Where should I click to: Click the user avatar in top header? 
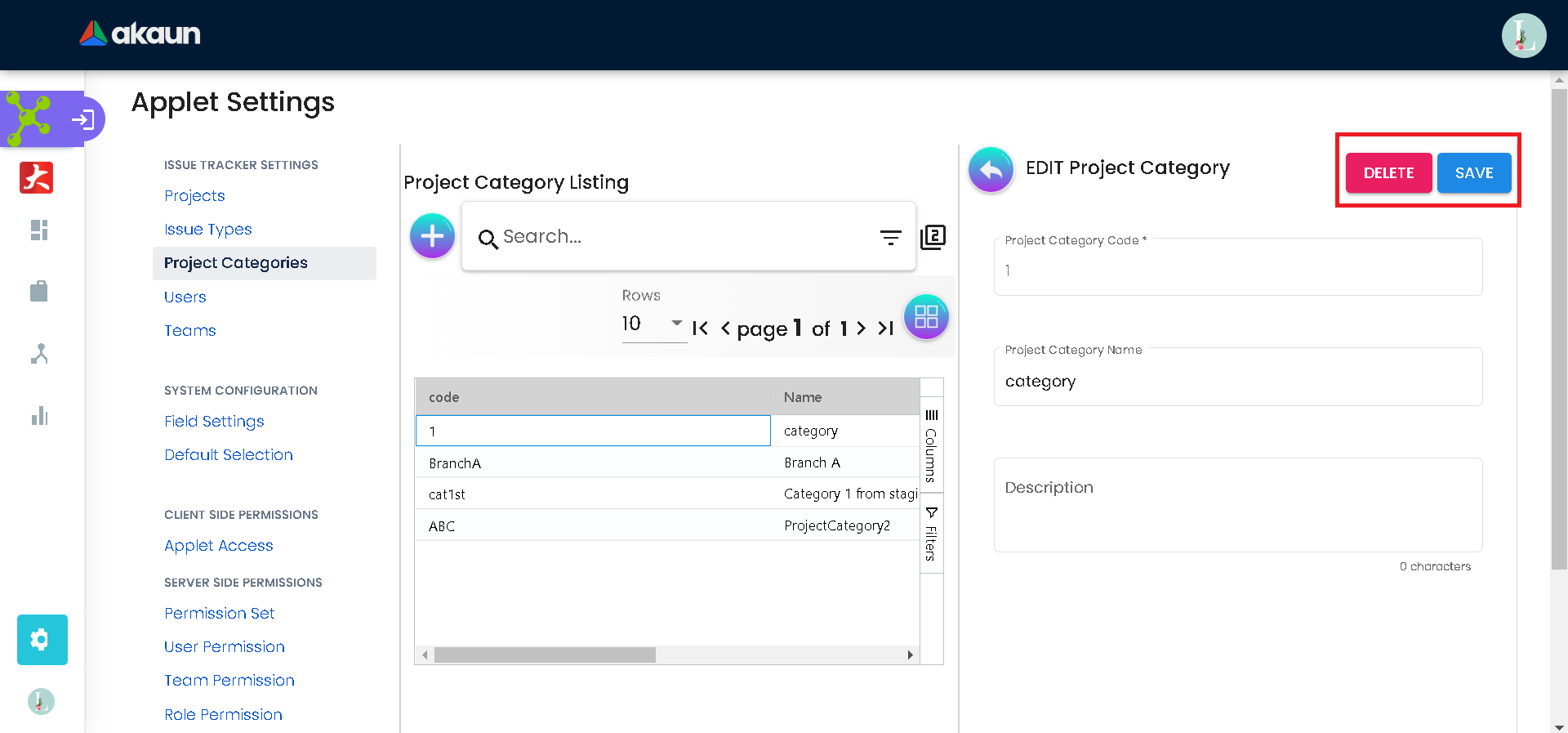tap(1523, 35)
